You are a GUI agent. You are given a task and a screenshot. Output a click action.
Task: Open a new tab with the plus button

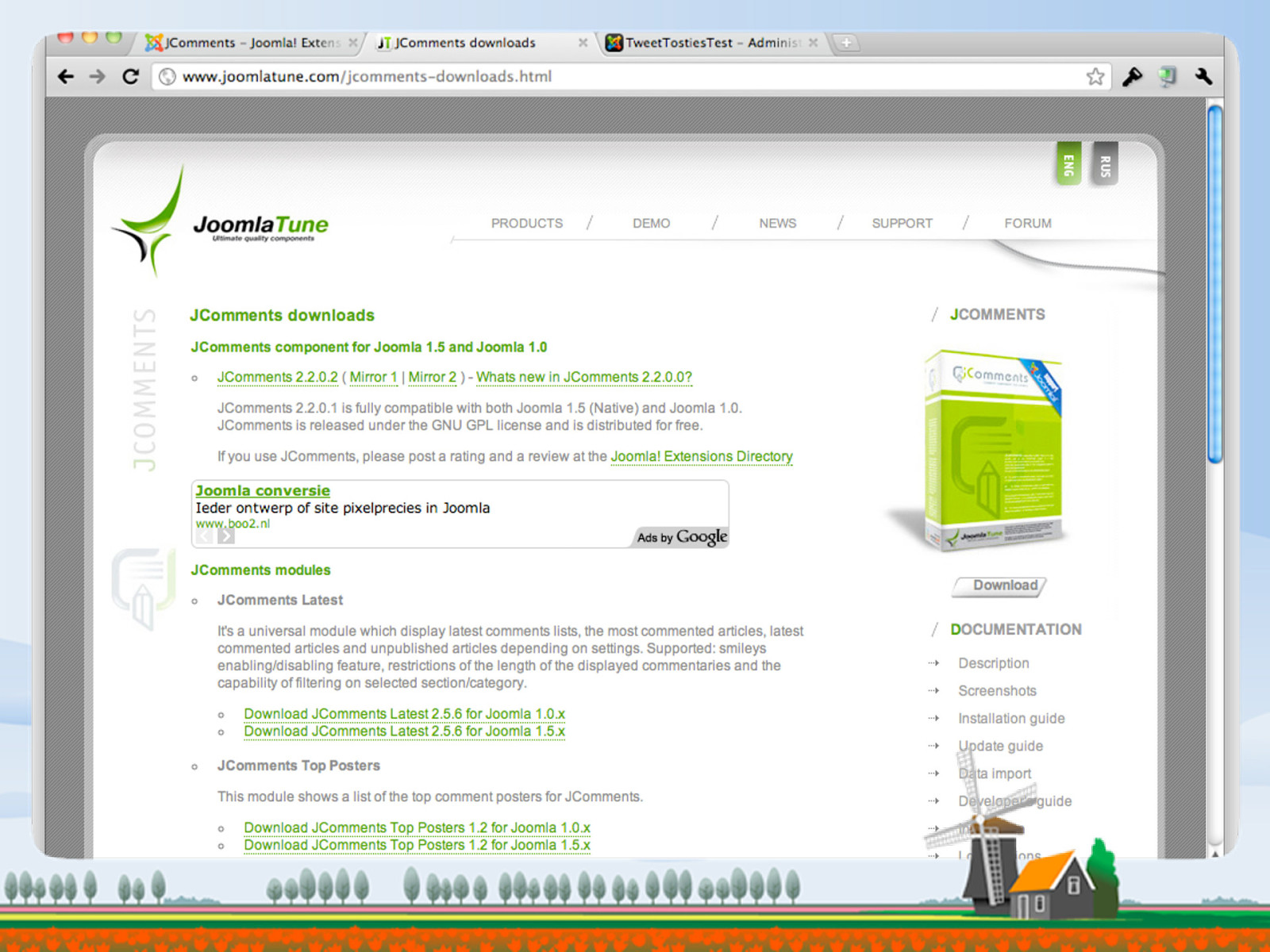point(846,43)
